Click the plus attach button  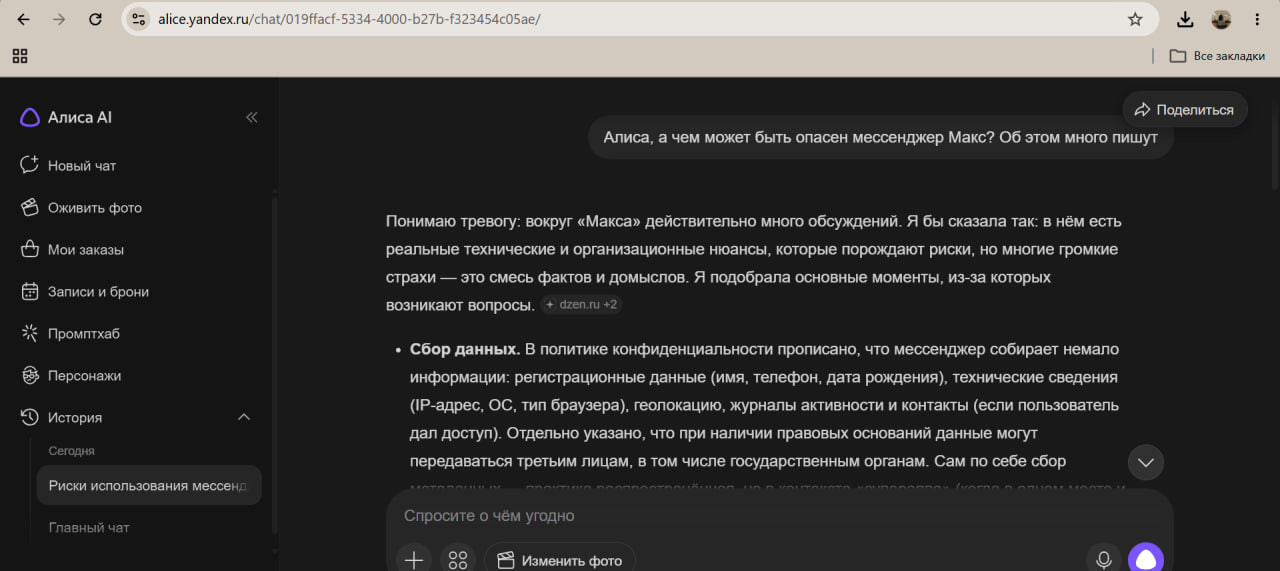(413, 560)
